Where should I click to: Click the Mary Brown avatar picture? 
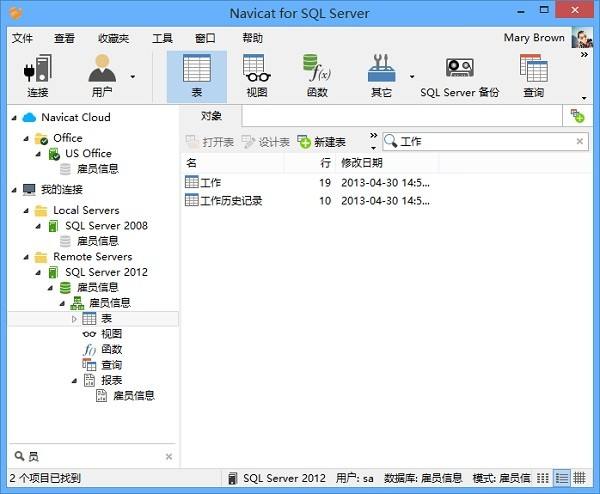point(582,38)
